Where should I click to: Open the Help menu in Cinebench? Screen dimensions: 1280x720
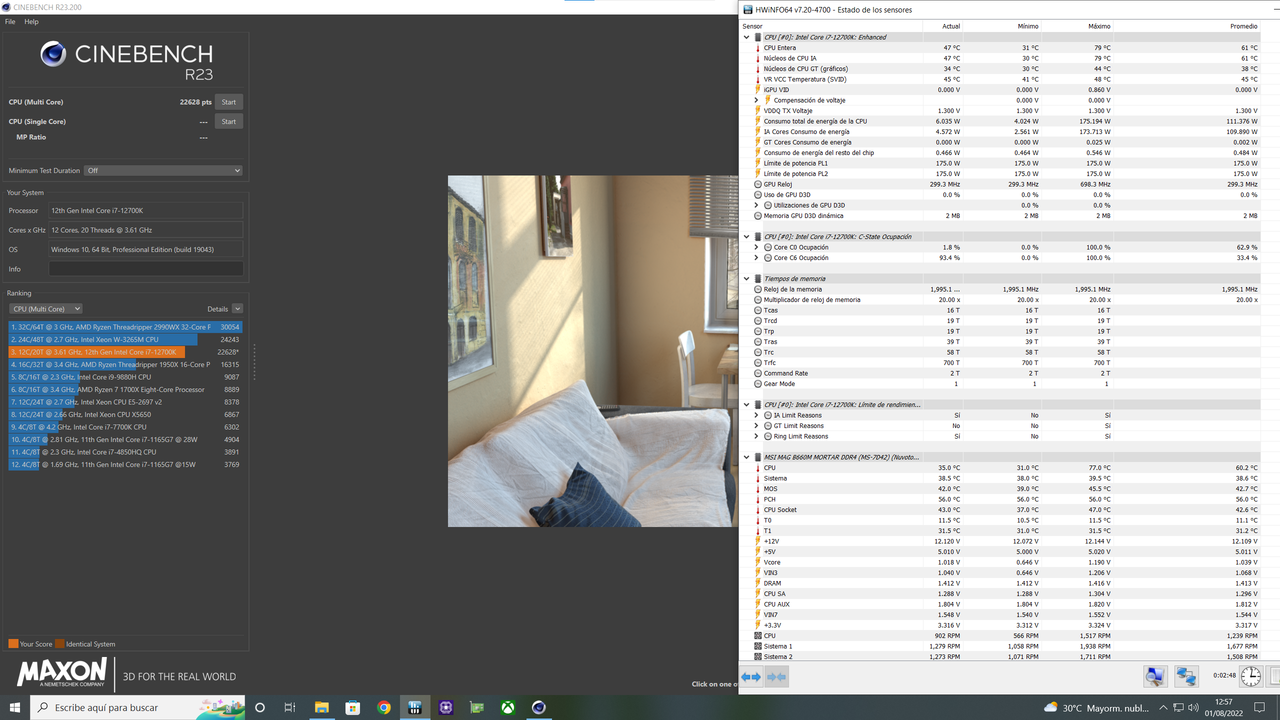pos(31,21)
